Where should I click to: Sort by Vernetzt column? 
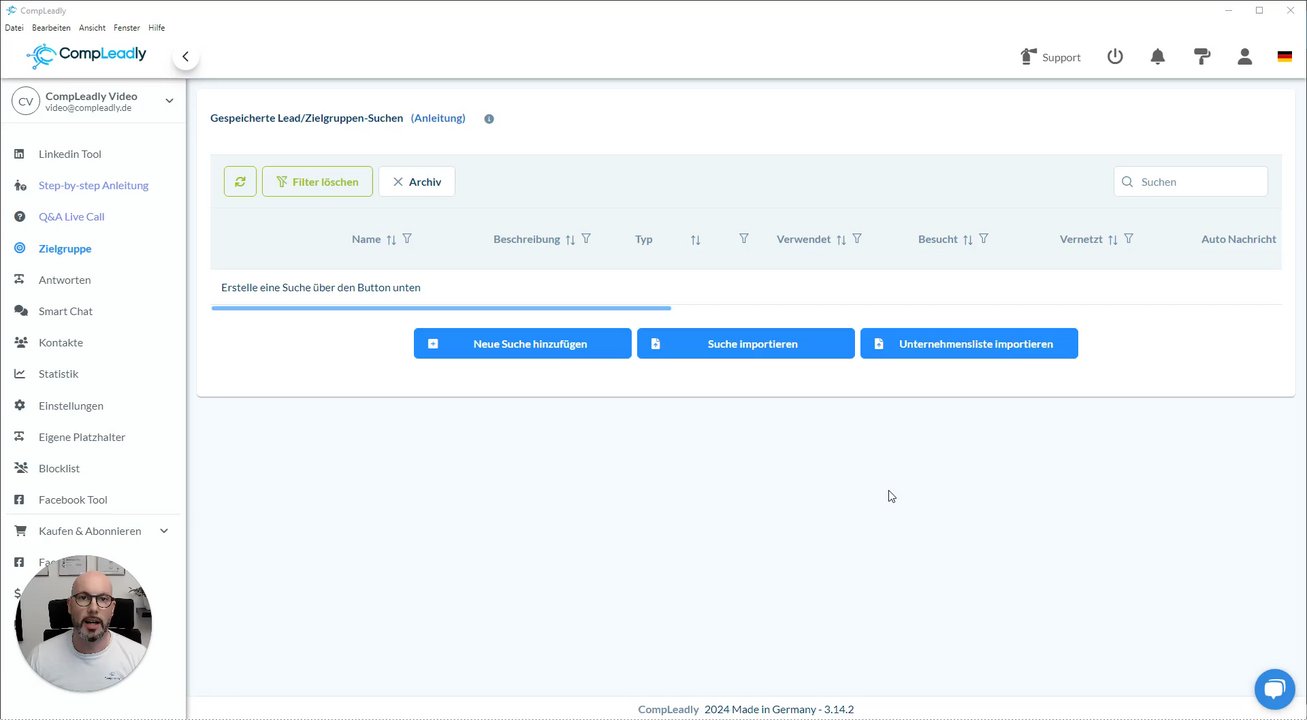[x=1113, y=240]
